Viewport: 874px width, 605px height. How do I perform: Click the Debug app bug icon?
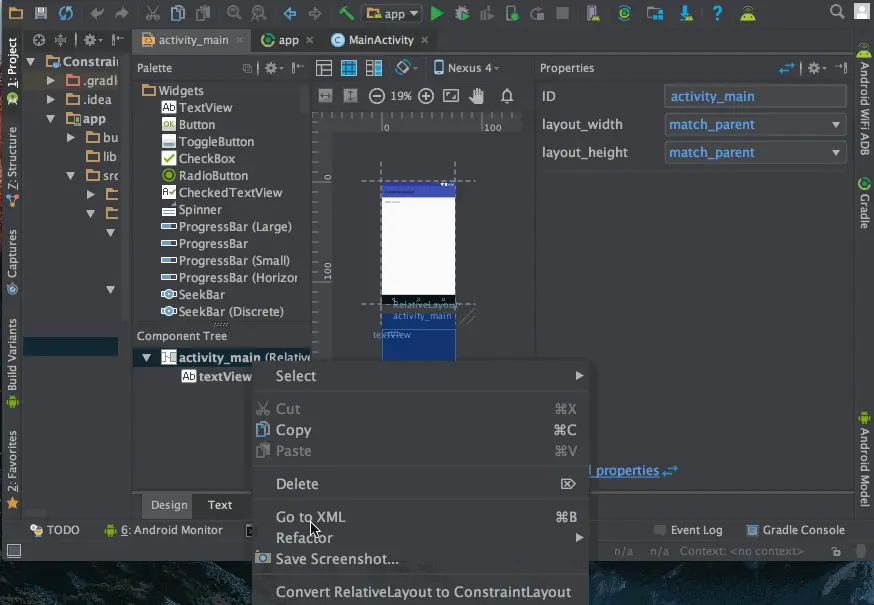point(462,14)
